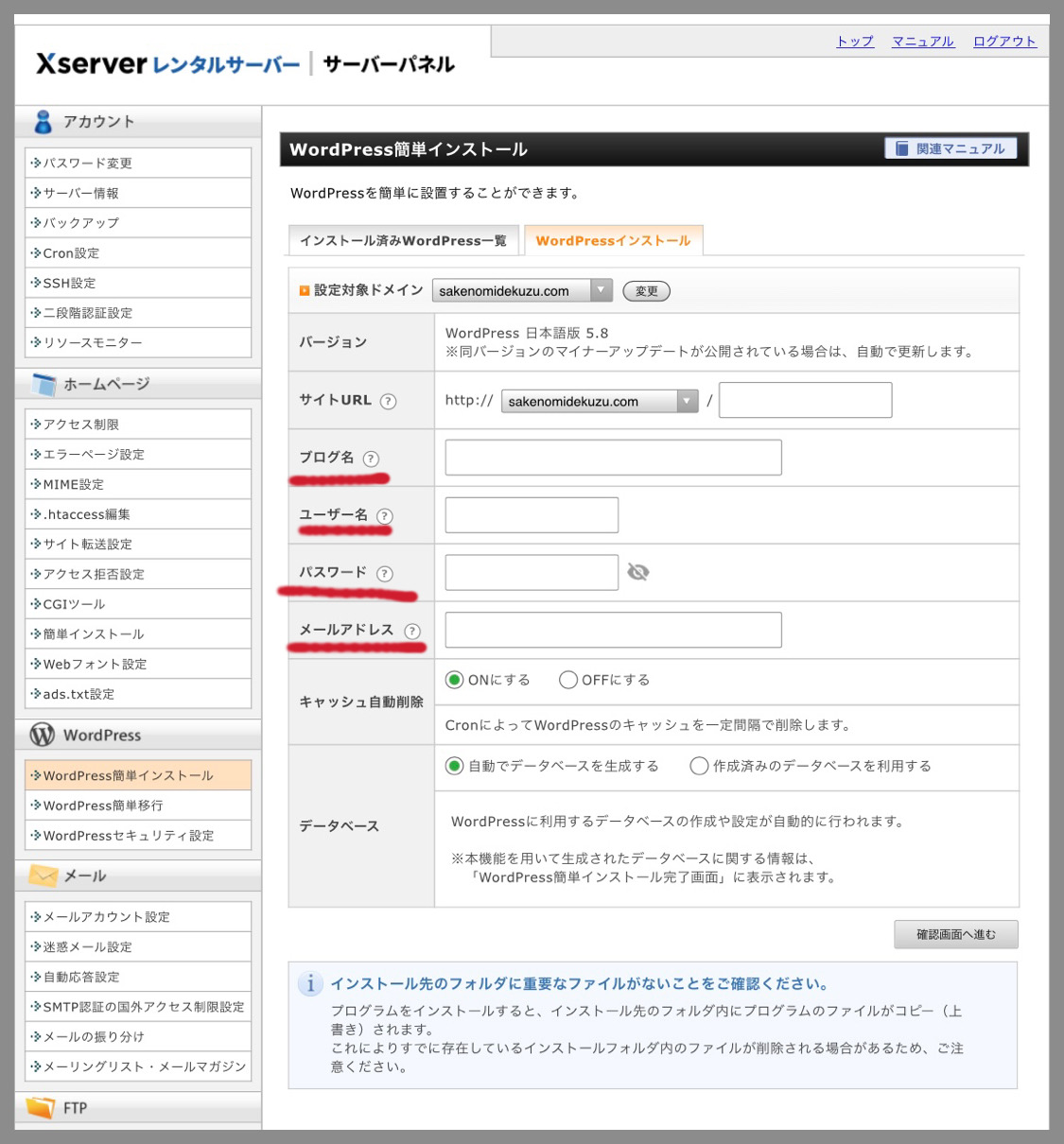Show help for the パスワード field
The image size is (1064, 1144).
tap(384, 574)
